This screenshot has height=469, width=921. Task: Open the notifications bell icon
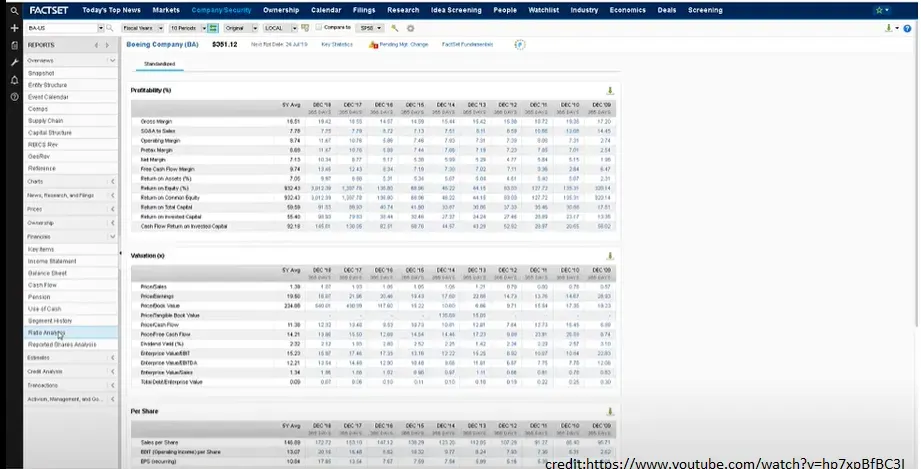14,79
